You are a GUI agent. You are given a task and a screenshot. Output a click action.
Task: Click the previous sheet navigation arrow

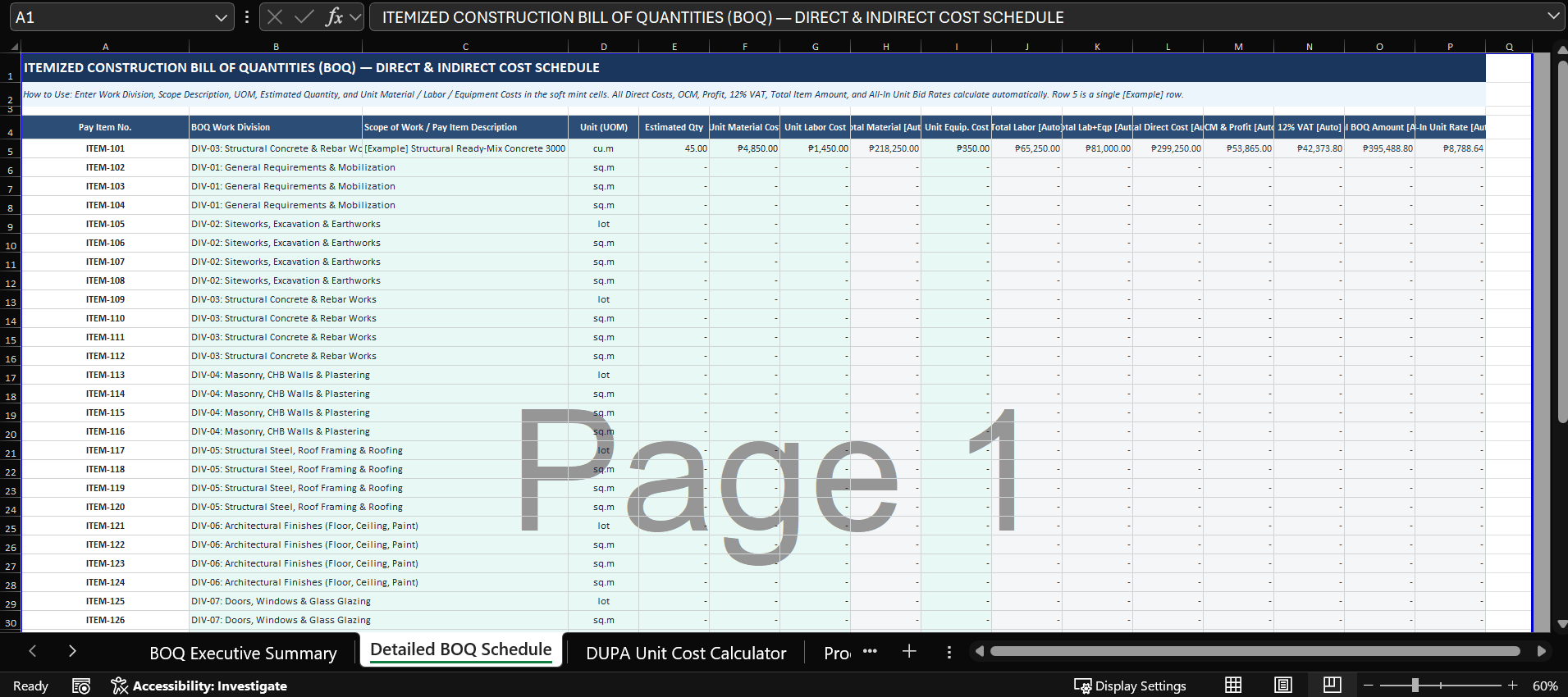(33, 651)
